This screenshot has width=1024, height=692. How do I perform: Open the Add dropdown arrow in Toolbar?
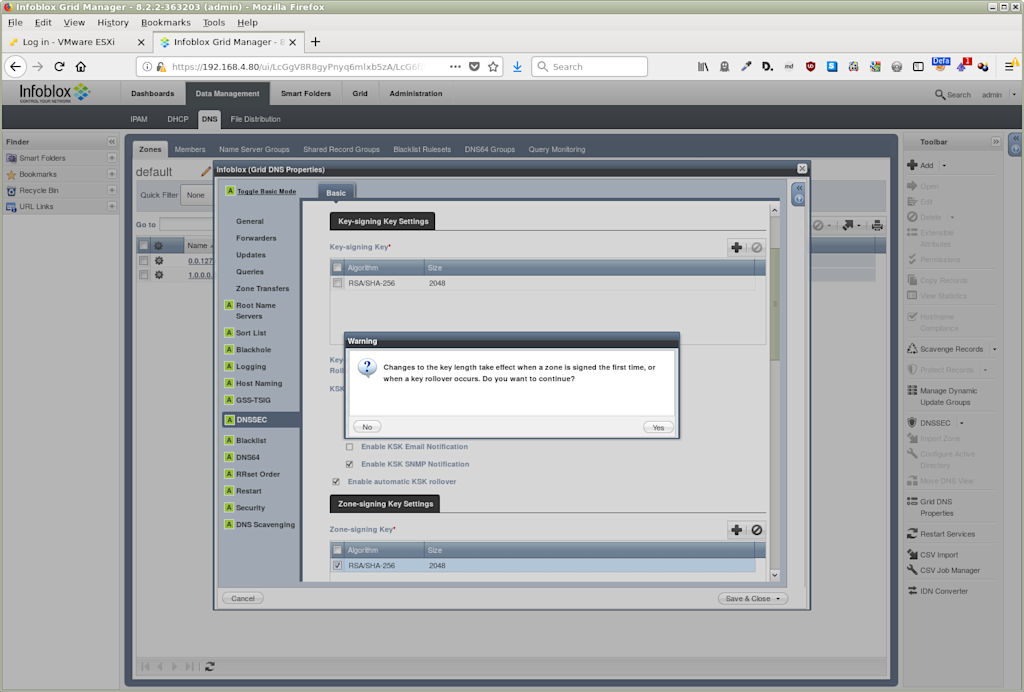click(x=944, y=166)
